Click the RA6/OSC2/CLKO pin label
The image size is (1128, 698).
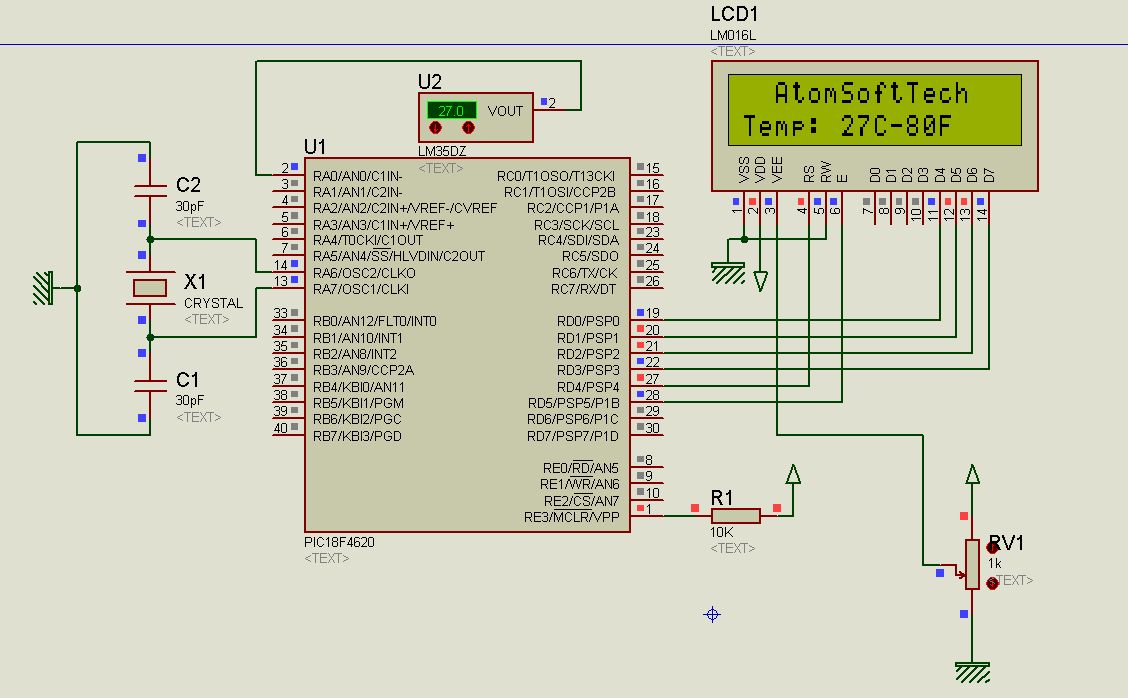click(364, 273)
